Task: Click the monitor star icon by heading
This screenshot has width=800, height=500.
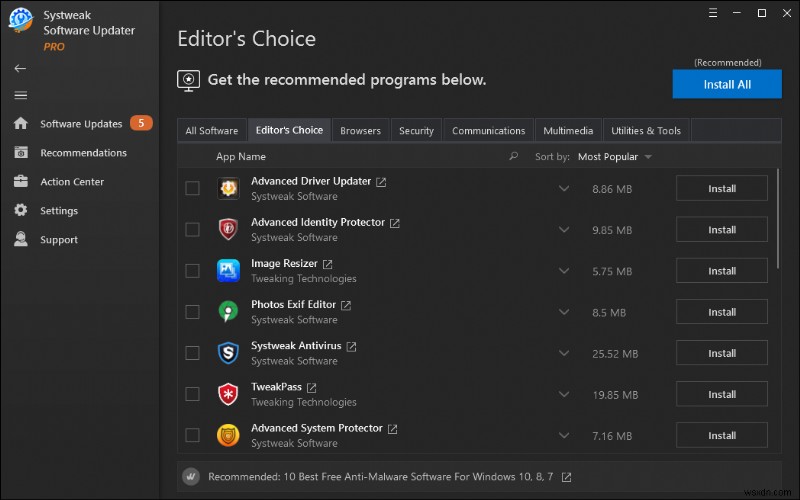Action: click(x=188, y=81)
